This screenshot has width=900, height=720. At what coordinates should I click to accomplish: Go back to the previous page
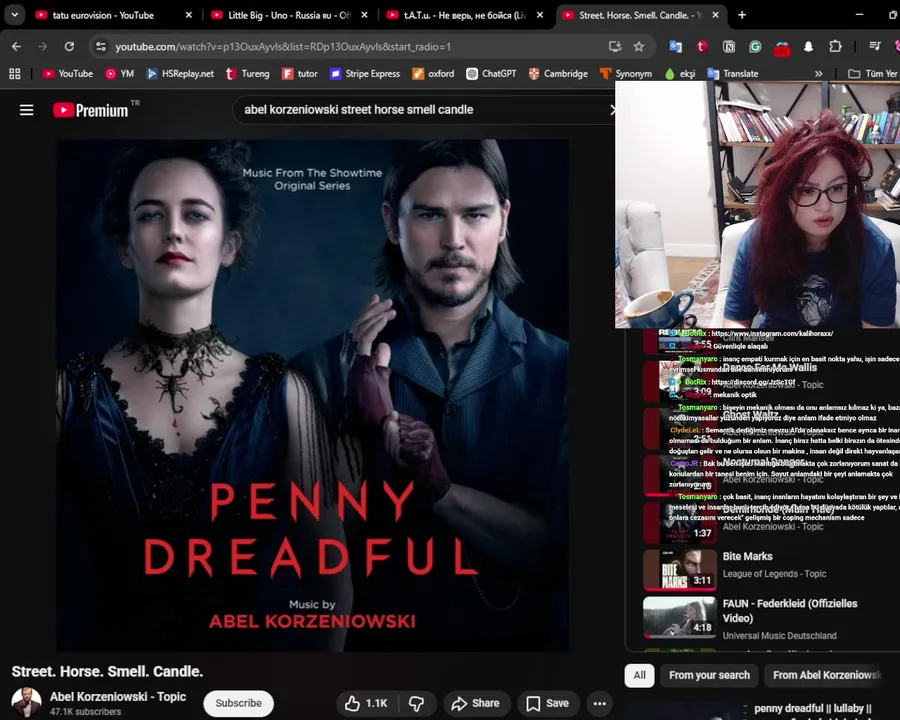click(16, 47)
